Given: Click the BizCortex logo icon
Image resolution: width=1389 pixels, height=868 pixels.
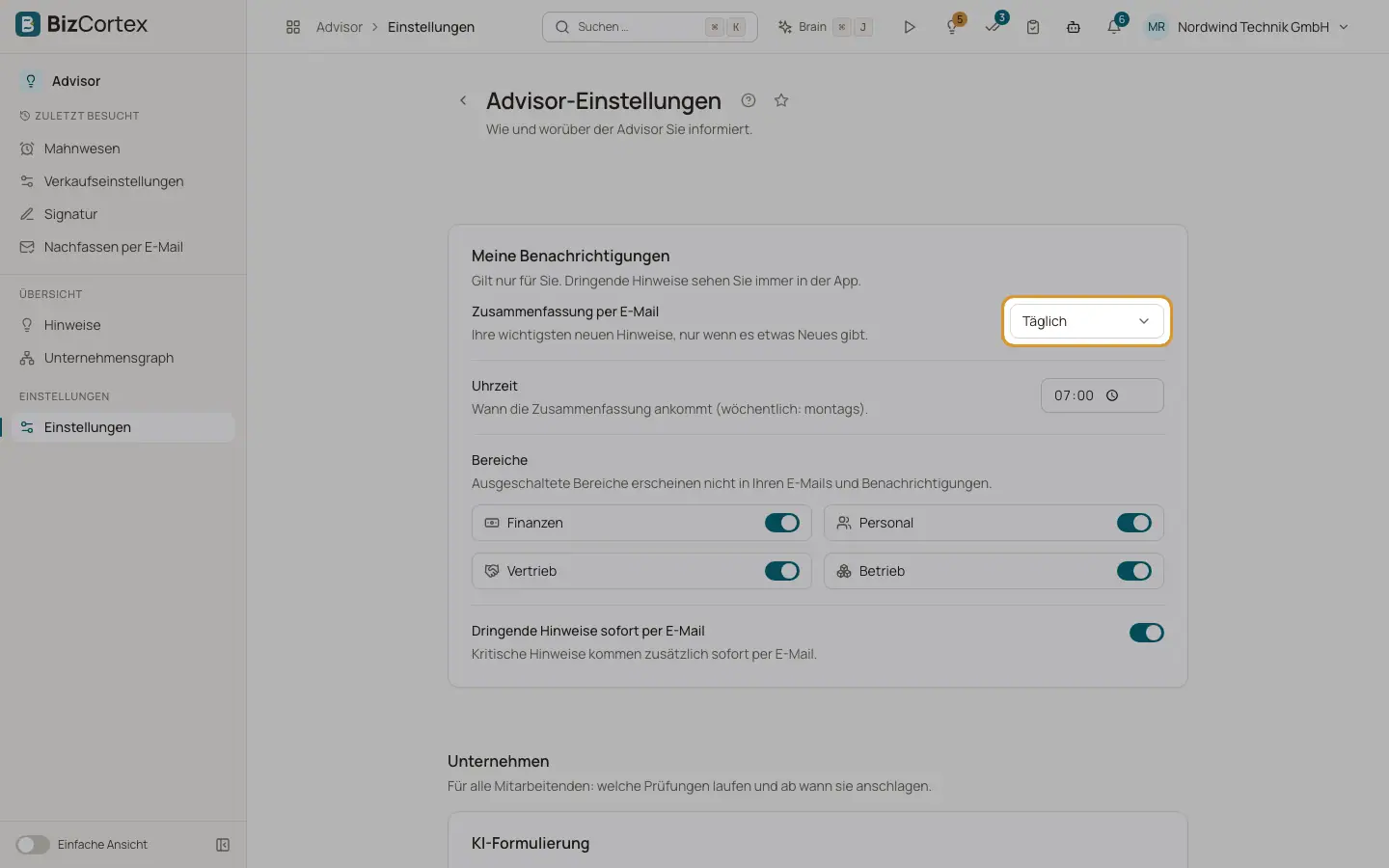Looking at the screenshot, I should (x=28, y=24).
